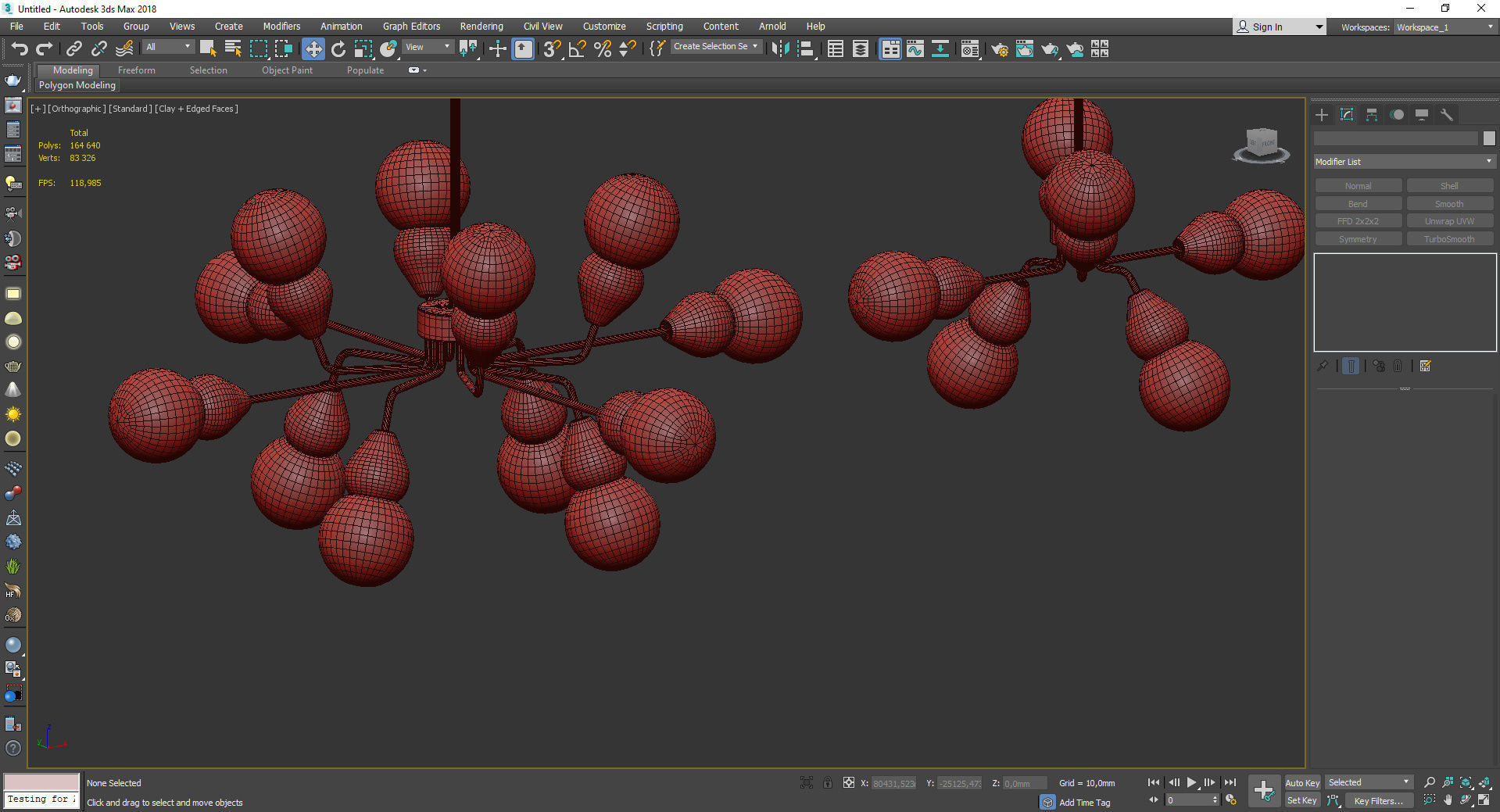Screen dimensions: 1500x812
Task: Click the TurboSmooth modifier button
Action: pyautogui.click(x=1449, y=239)
